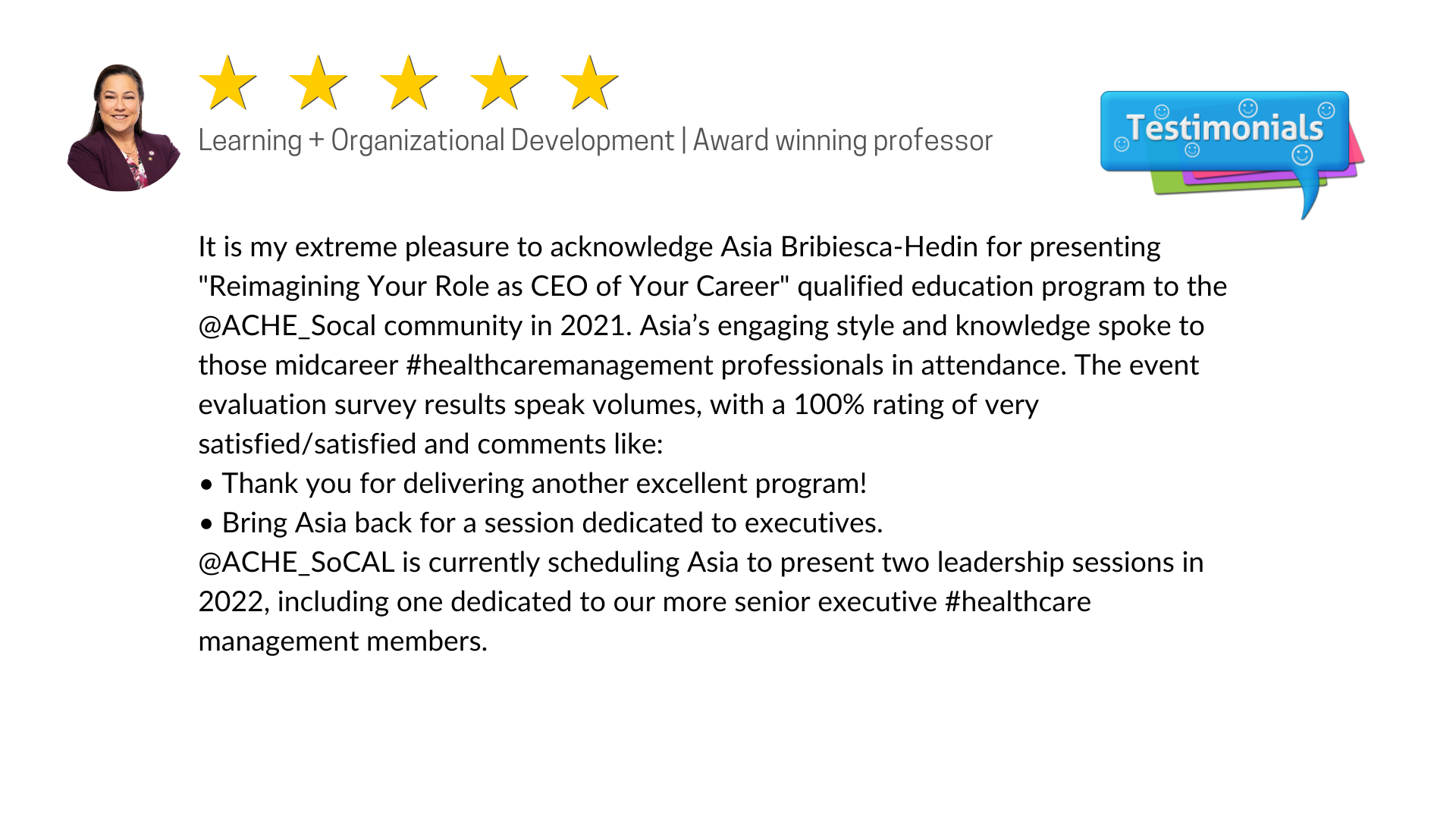Click the reviewer's circular profile photo
Viewport: 1456px width, 819px height.
(124, 127)
